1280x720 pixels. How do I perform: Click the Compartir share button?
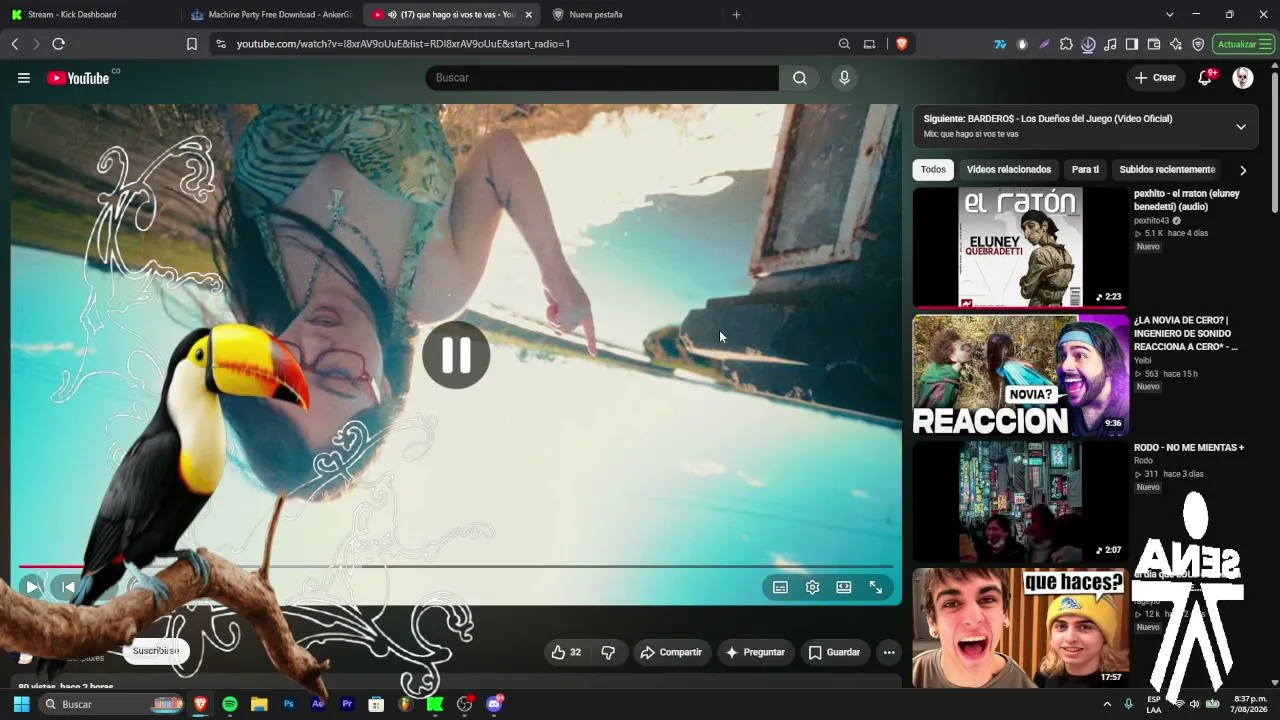(x=671, y=652)
